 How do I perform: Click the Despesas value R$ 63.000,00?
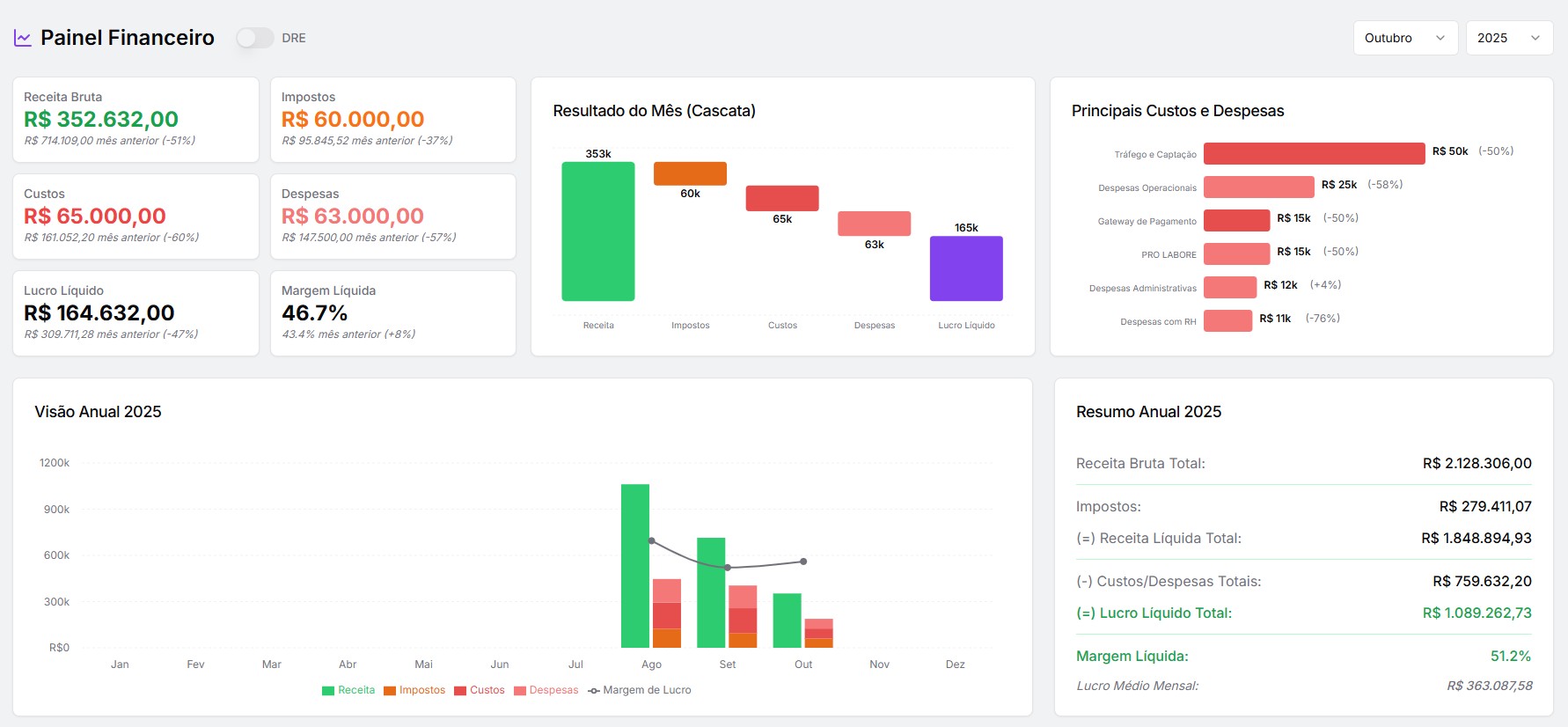[353, 216]
